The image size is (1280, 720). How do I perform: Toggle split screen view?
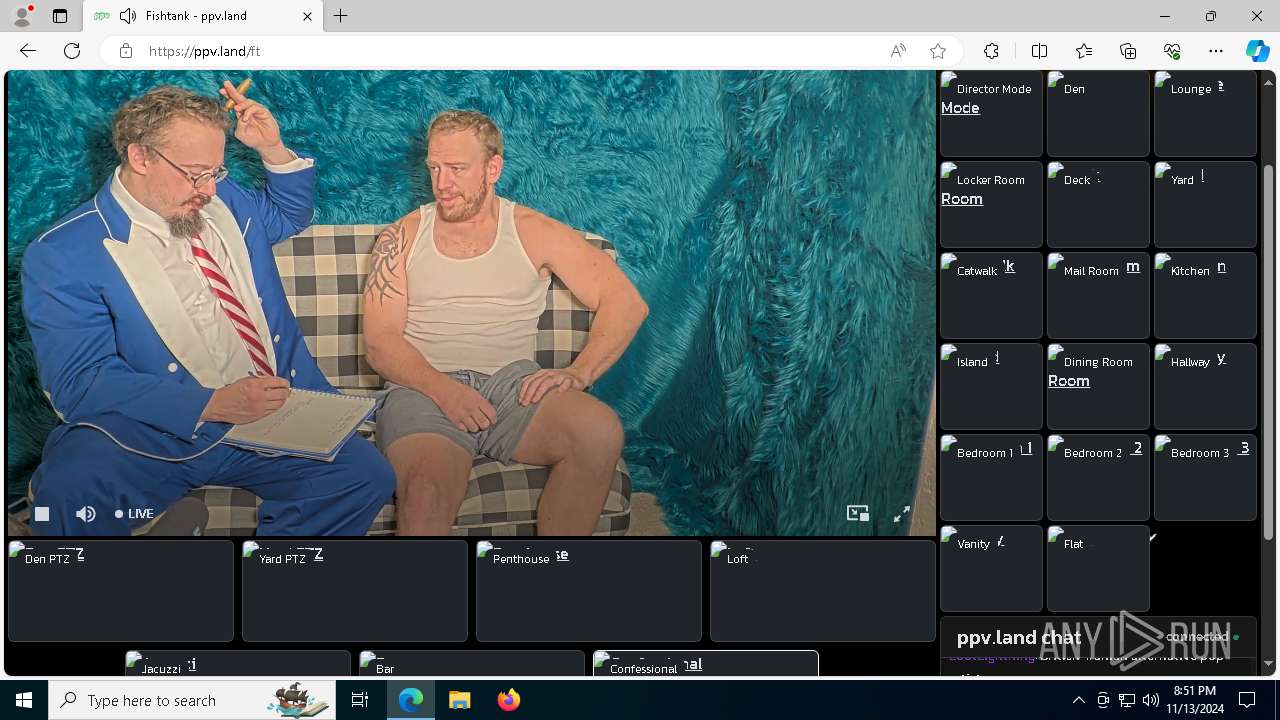click(1039, 51)
